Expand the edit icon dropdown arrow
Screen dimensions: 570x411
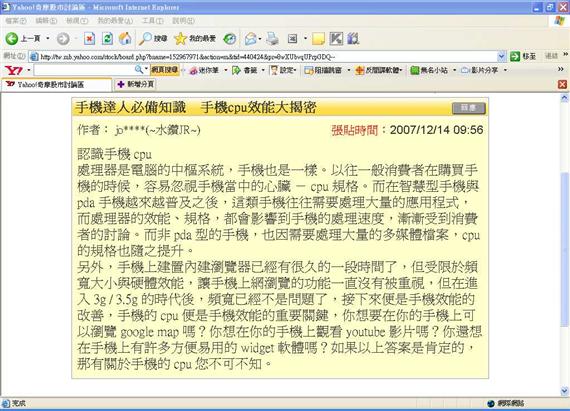pos(305,39)
